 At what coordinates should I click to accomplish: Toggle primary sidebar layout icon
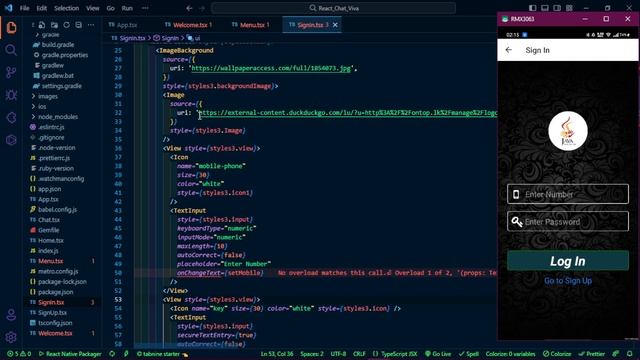click(533, 8)
